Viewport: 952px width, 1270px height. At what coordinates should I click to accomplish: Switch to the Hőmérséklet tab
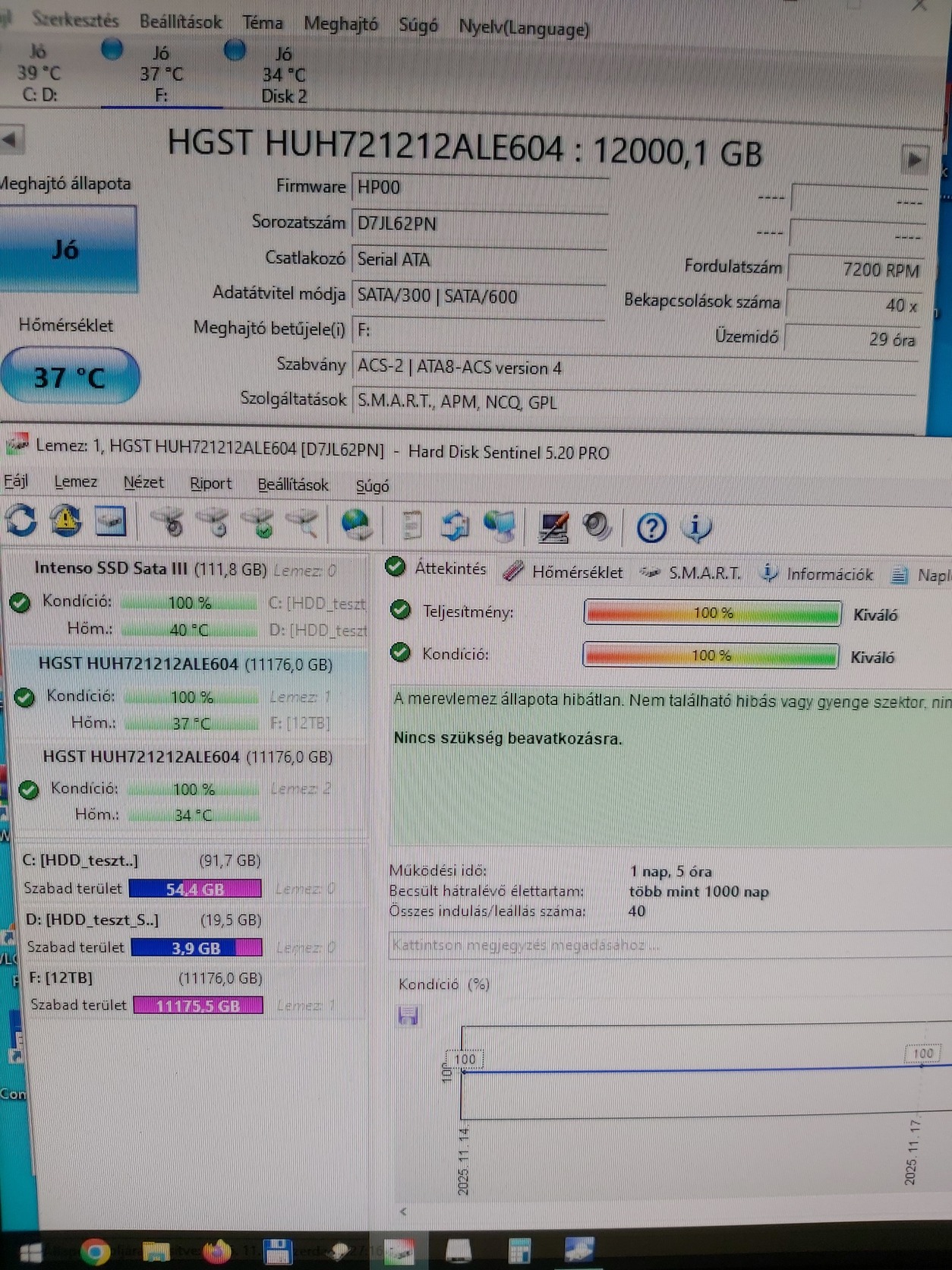563,572
